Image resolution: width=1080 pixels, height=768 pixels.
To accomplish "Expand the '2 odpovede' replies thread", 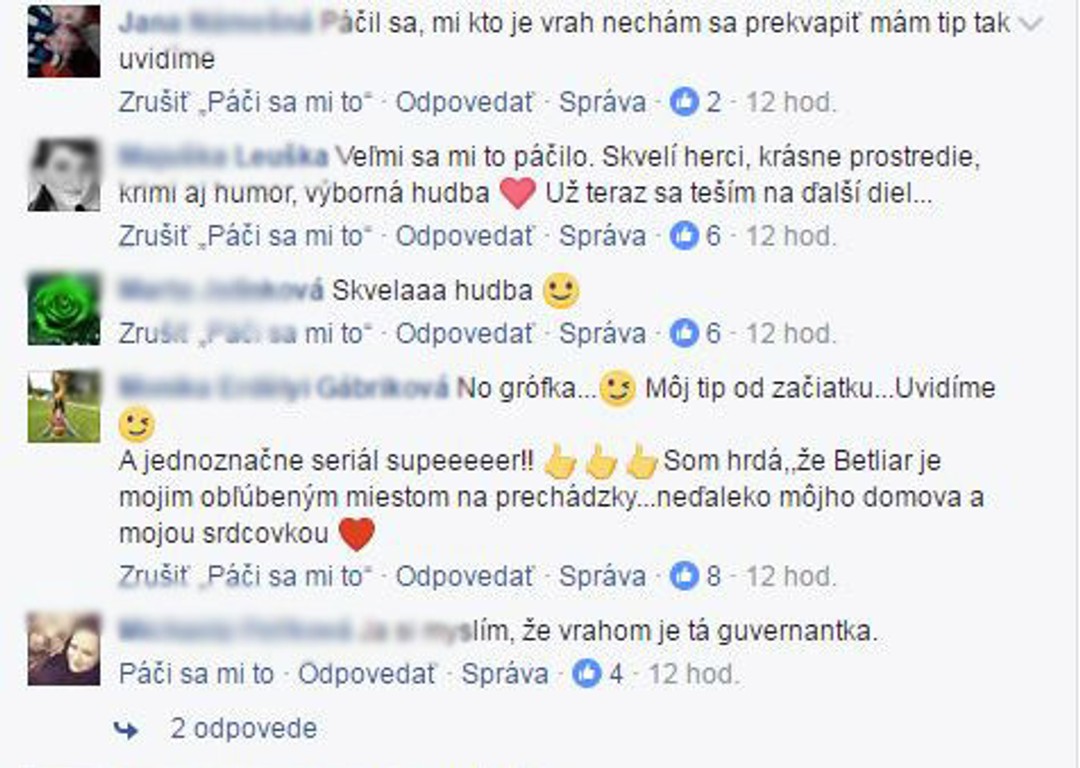I will point(244,729).
